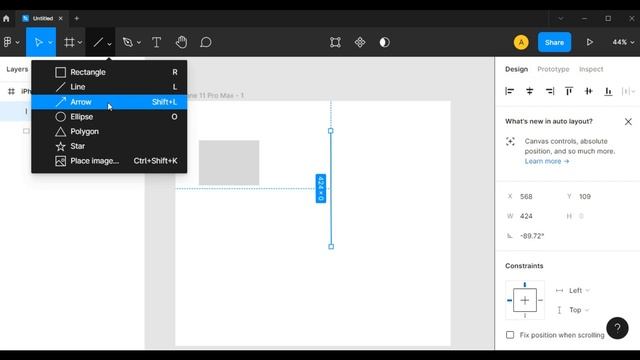This screenshot has width=640, height=360.
Task: Open the 44% zoom dropdown
Action: [623, 42]
